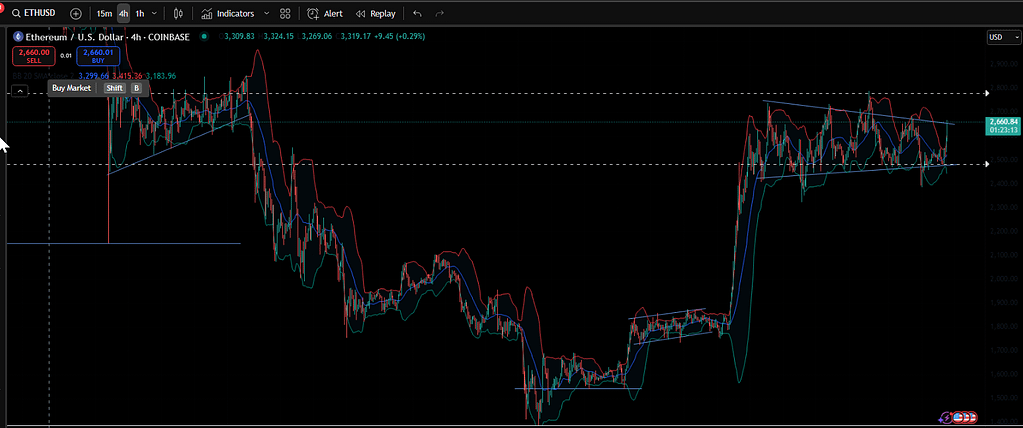Screen dimensions: 1023x428
Task: Open the candlestick chart type selector
Action: pos(179,14)
